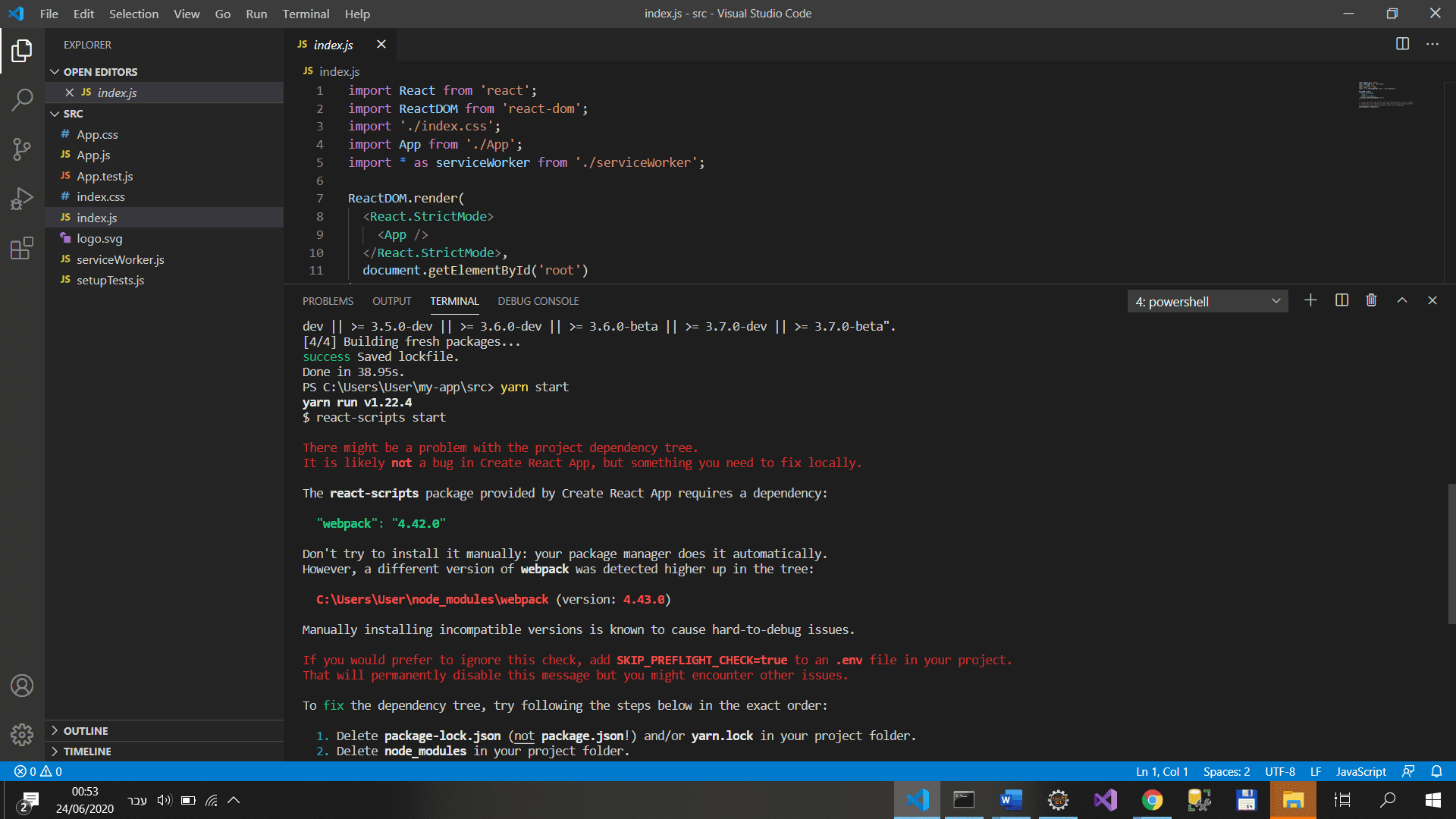Screen dimensions: 1456x819
Task: Change indentation via Spaces: 2
Action: [1226, 771]
